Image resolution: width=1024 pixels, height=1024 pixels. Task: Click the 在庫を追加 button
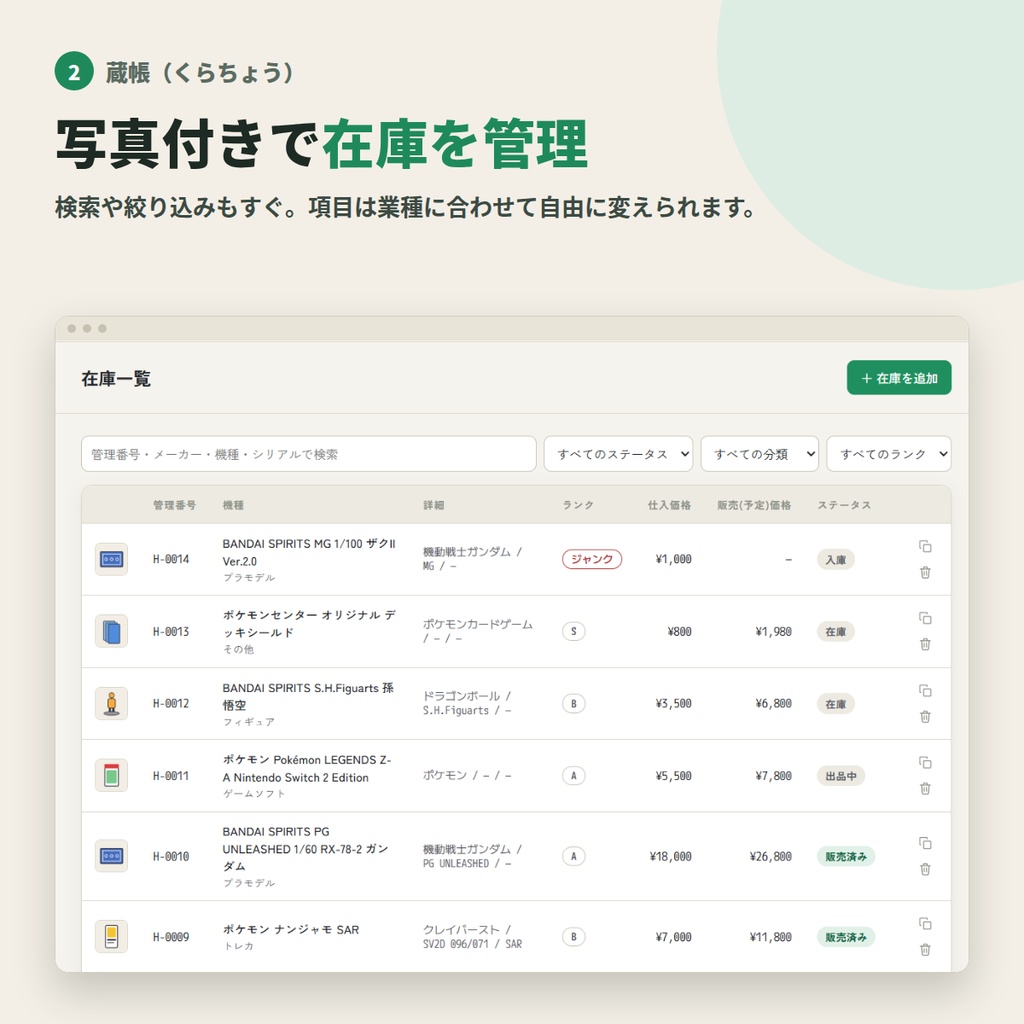click(x=899, y=377)
